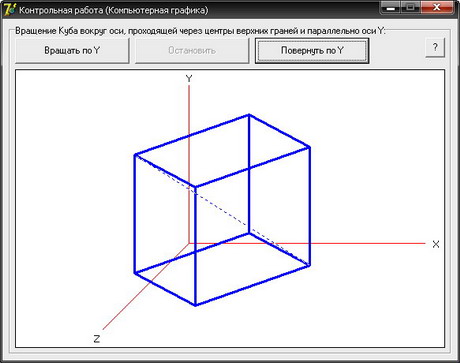
Task: Start rotation with the Вращать по Y button
Action: (72, 50)
